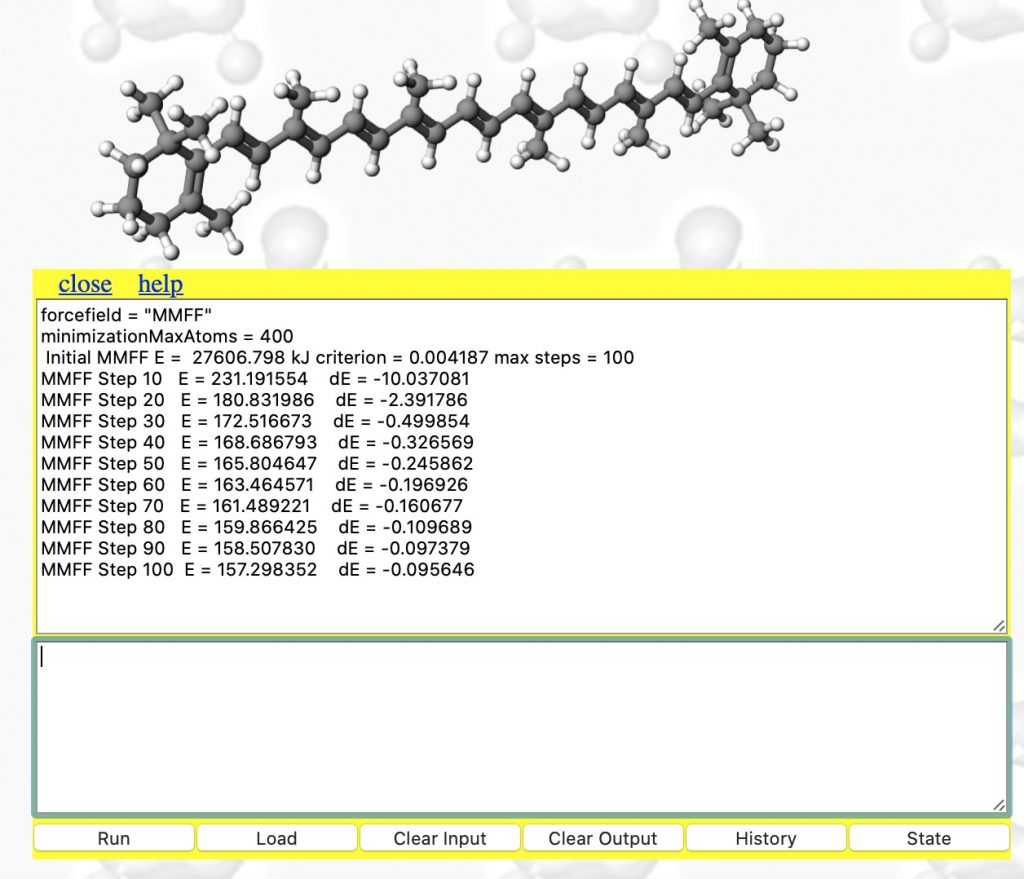Click the input box's resize handle
Viewport: 1024px width, 879px height.
tap(998, 805)
